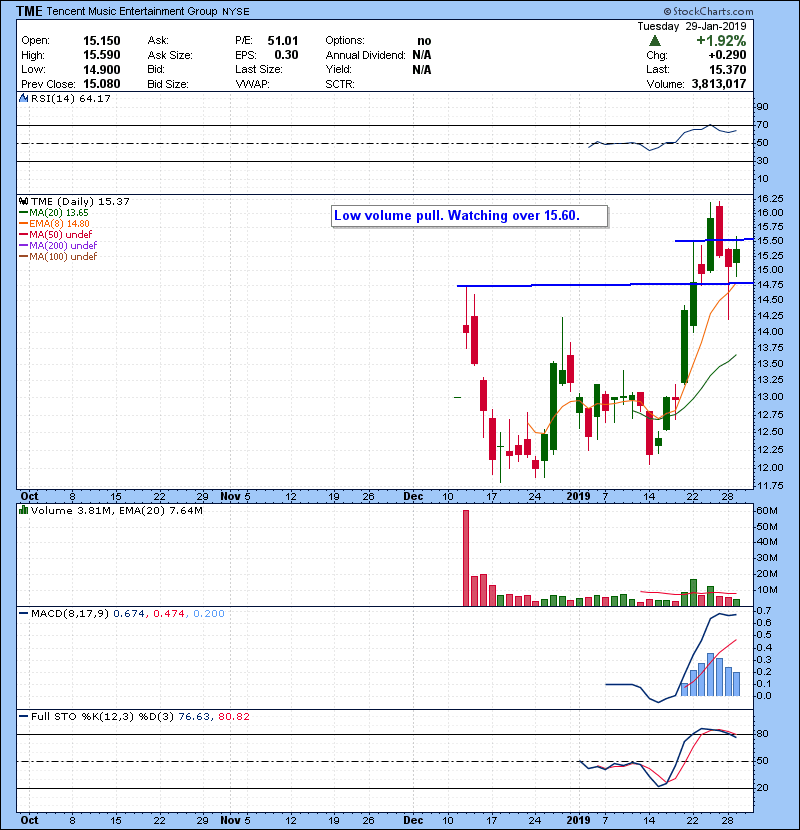800x830 pixels.
Task: Click the 60M volume spike bar in mid-December
Action: click(x=466, y=558)
